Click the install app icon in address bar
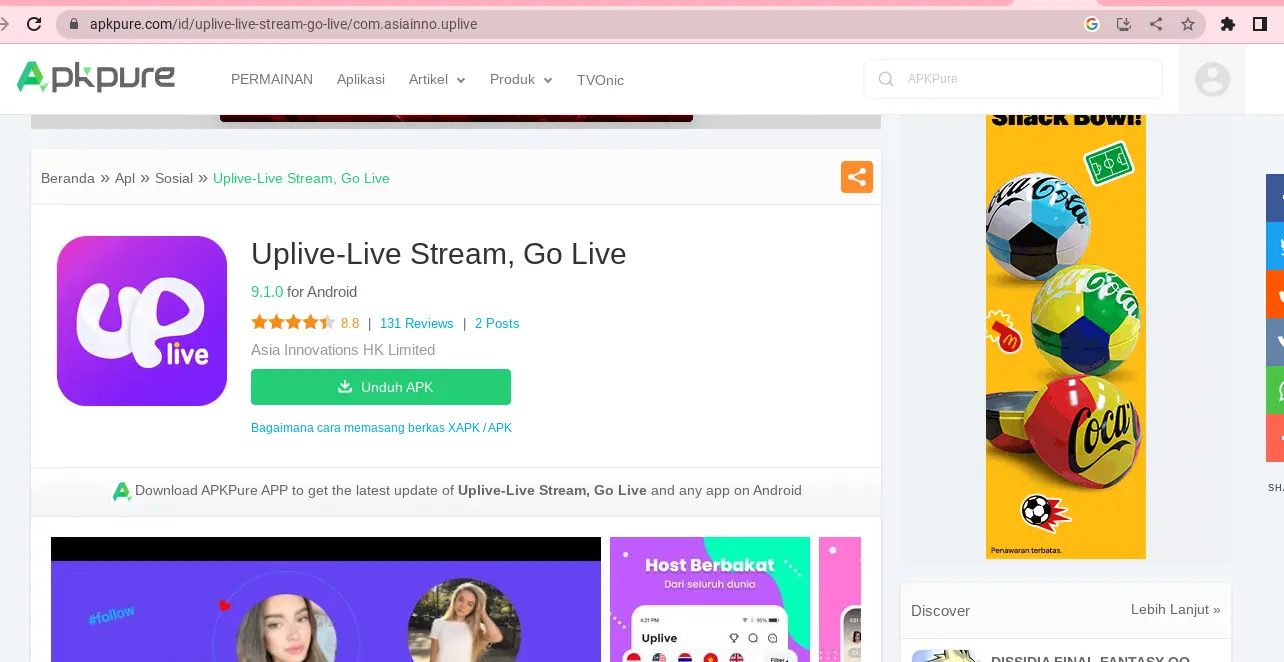 click(1124, 24)
